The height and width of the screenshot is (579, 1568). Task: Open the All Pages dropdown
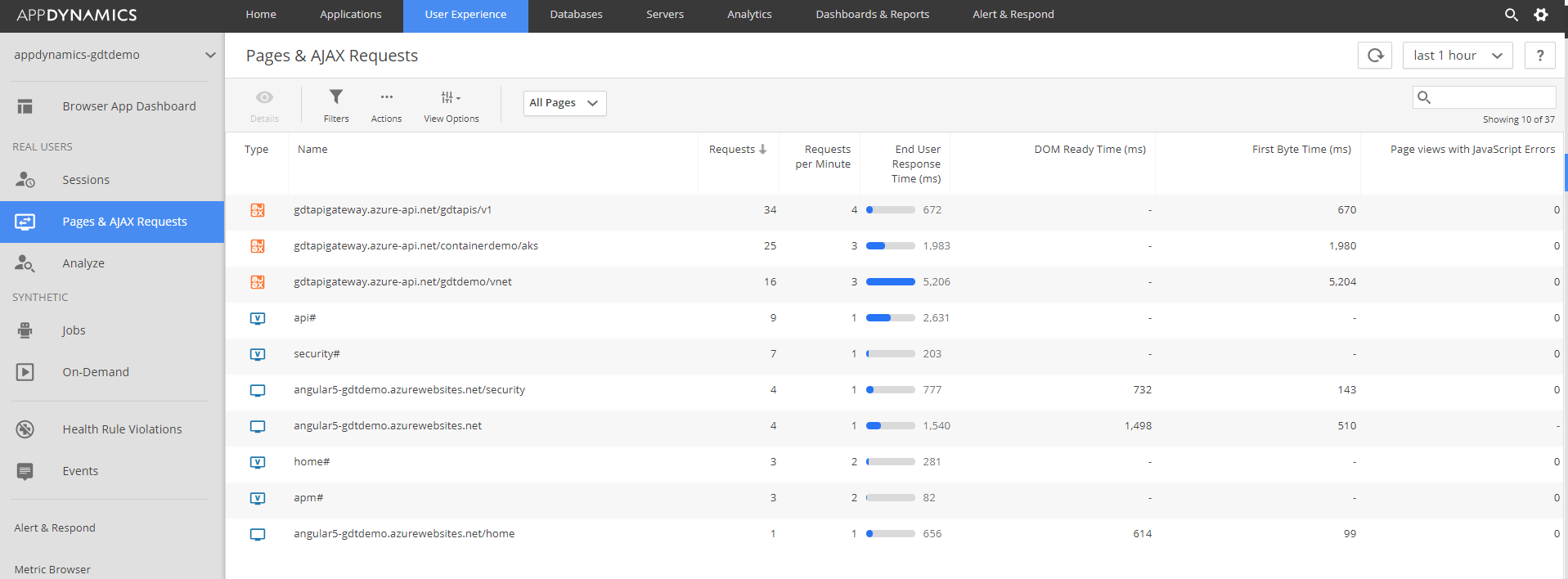[x=564, y=103]
